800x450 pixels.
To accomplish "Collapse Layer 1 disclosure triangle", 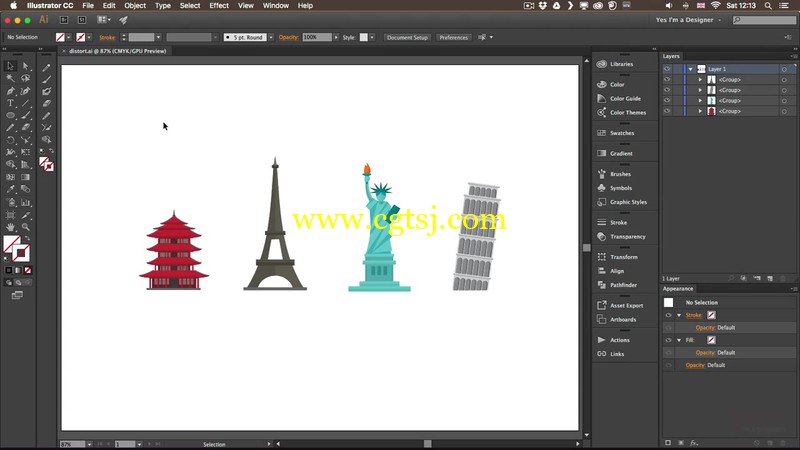I will pyautogui.click(x=691, y=69).
